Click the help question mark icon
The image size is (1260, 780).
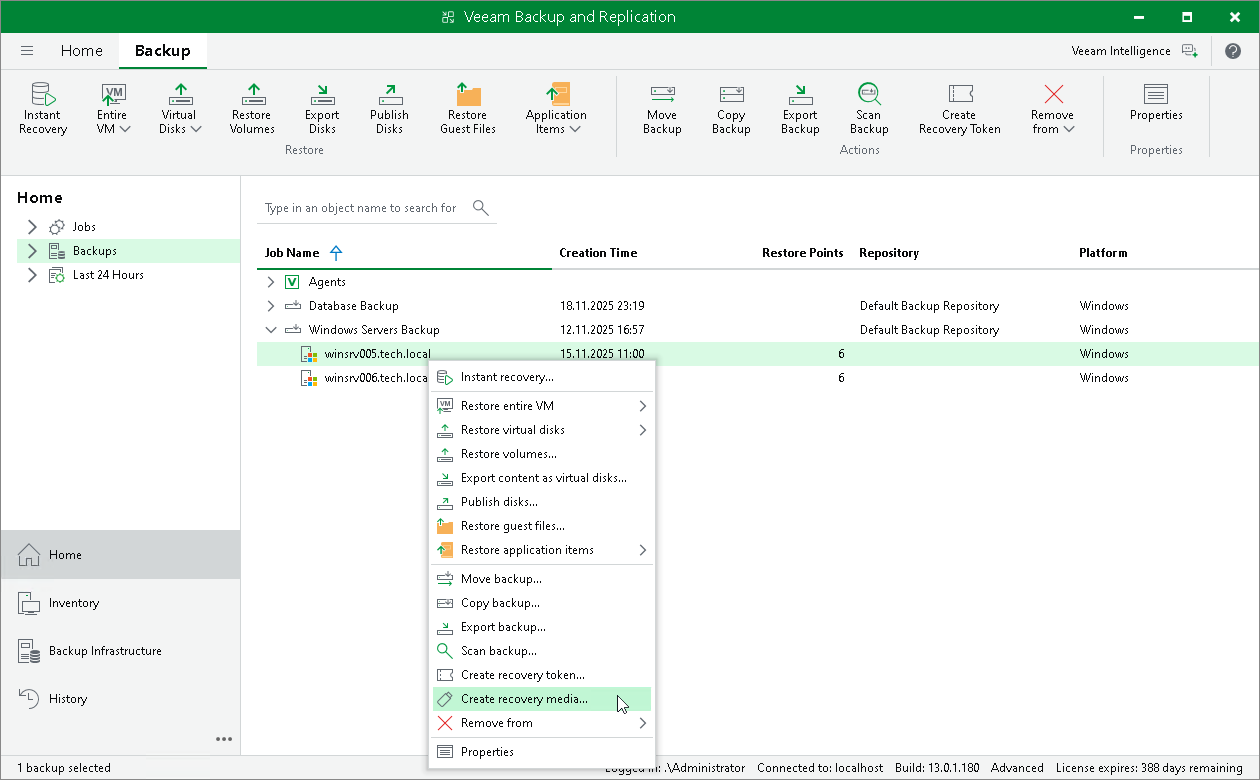click(1233, 51)
